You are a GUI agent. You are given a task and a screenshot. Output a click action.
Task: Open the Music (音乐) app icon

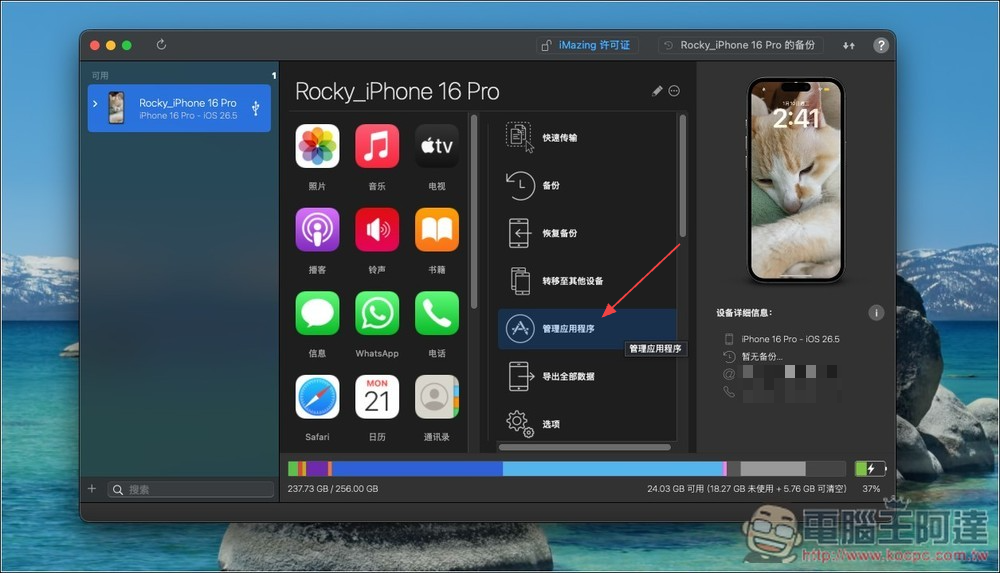tap(377, 146)
